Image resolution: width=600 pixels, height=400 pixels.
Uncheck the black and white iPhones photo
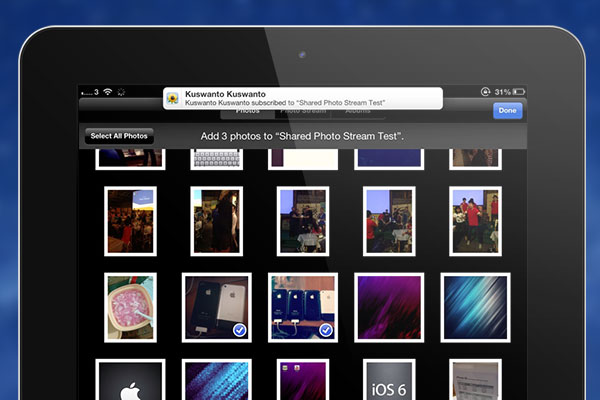point(217,308)
